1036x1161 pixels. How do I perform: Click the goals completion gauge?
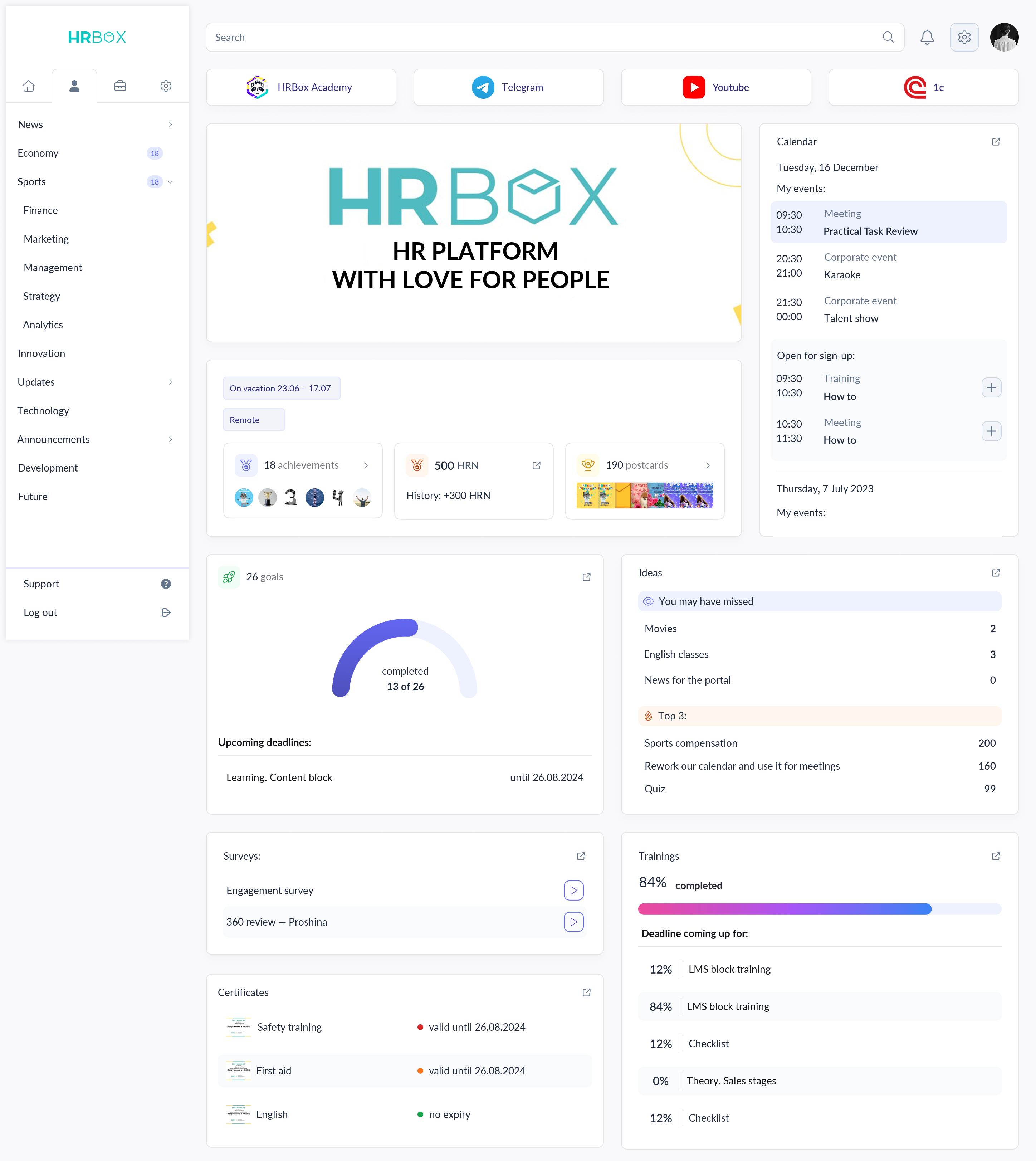click(x=405, y=658)
